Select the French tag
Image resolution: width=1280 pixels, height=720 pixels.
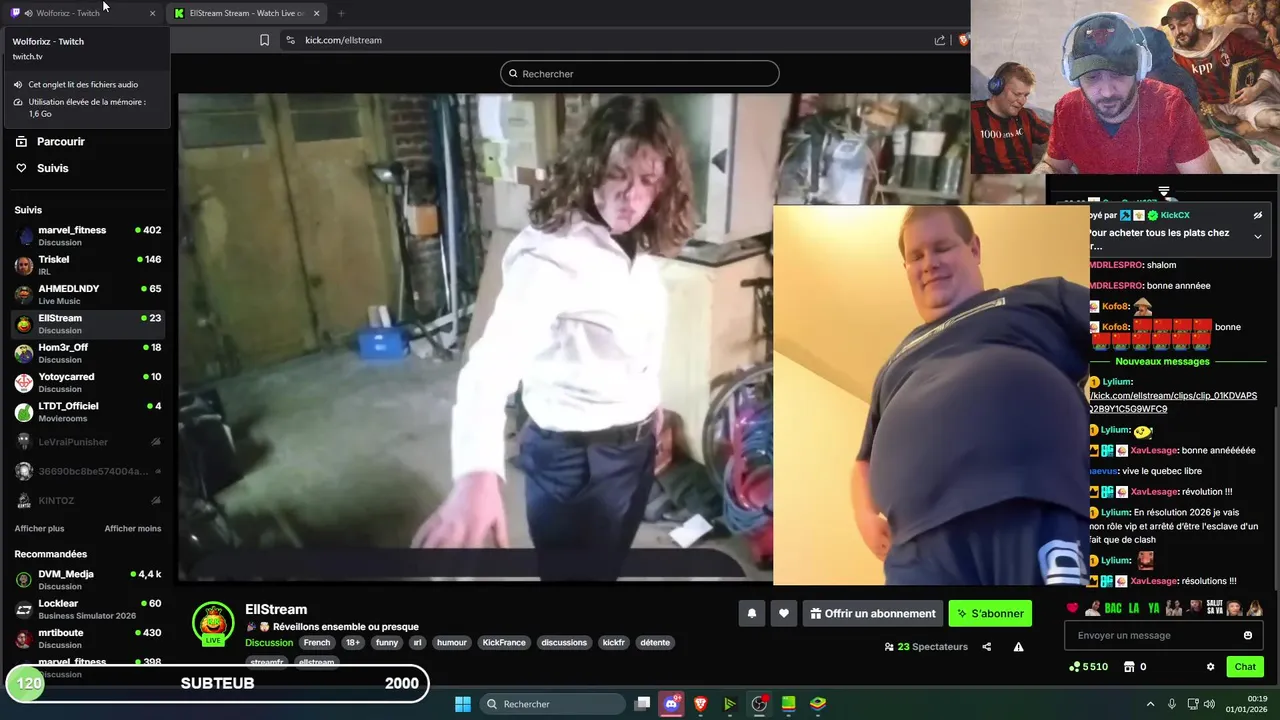click(x=317, y=642)
